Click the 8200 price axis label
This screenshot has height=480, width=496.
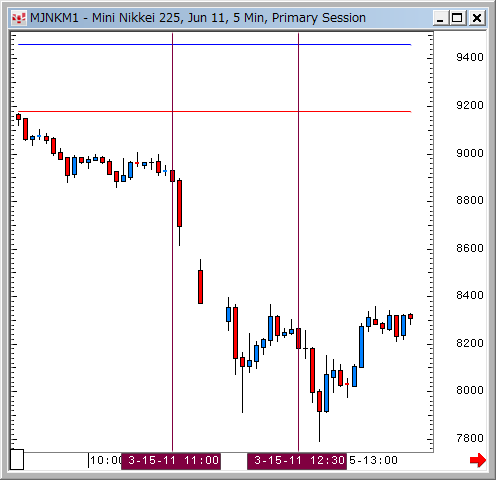click(x=470, y=343)
